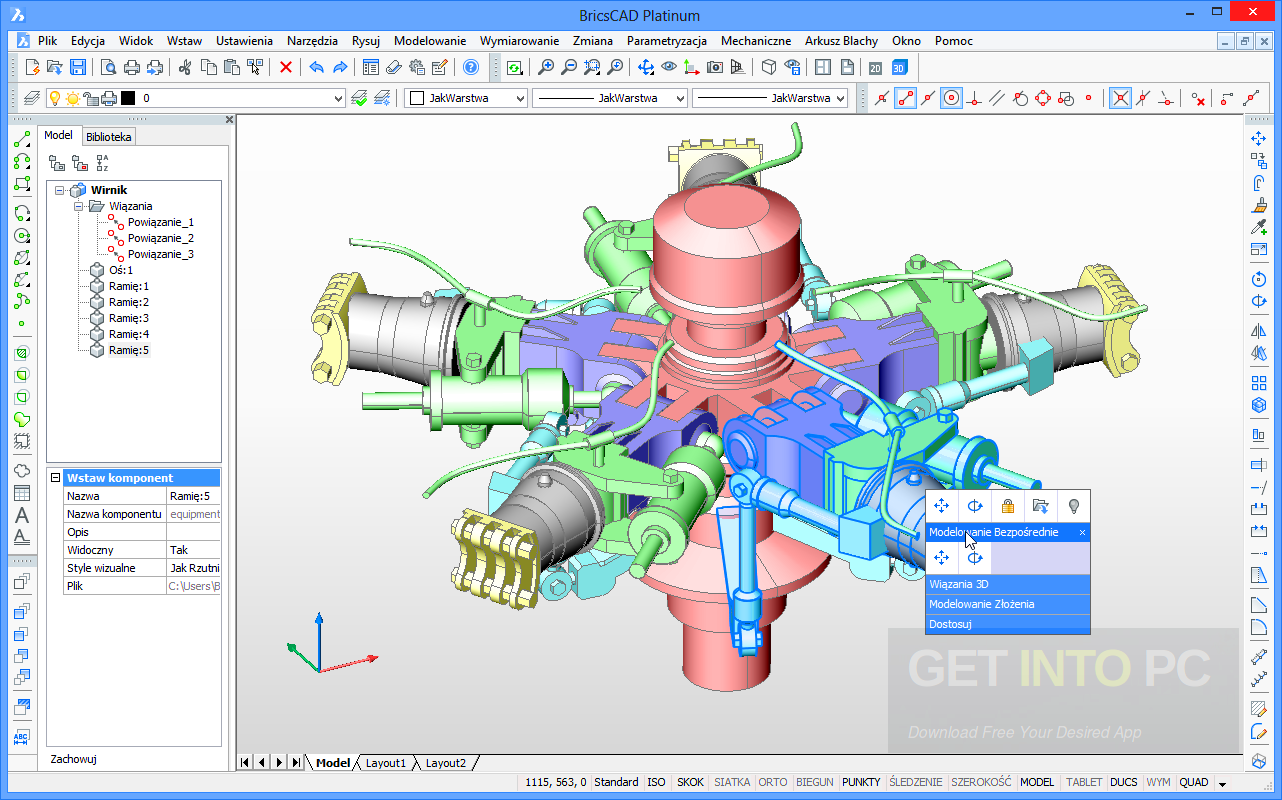
Task: Open Help via blue question mark icon
Action: tap(470, 67)
